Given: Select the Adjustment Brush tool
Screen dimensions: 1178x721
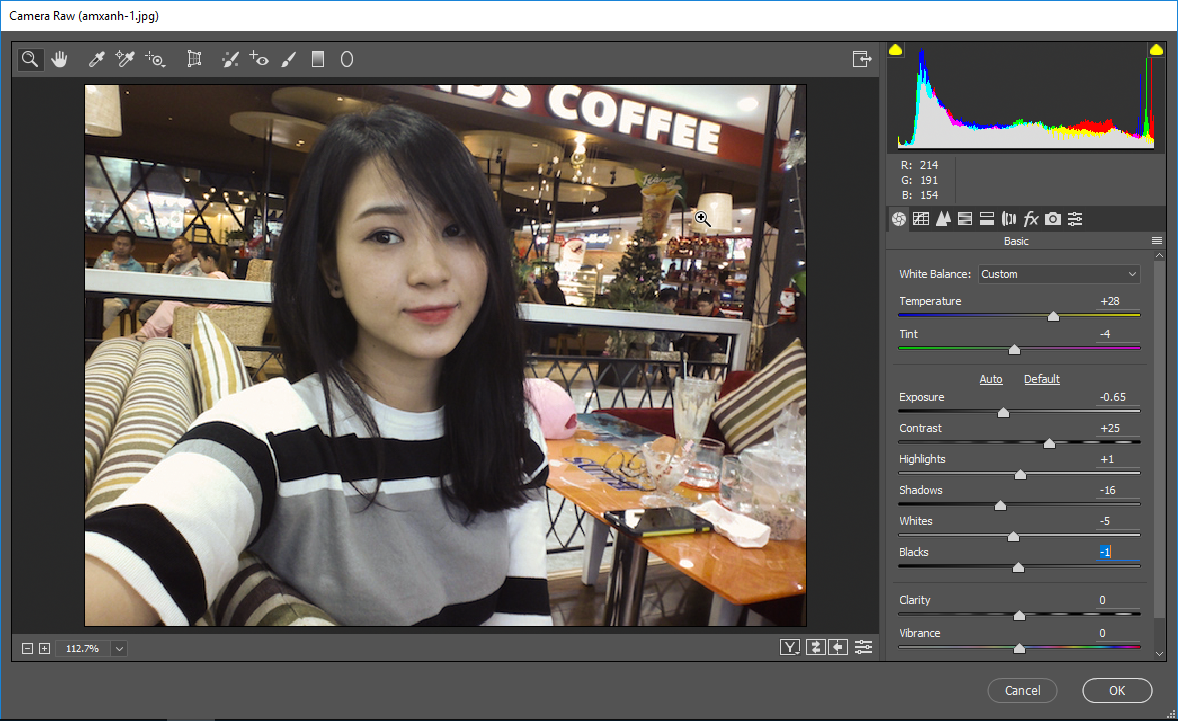Looking at the screenshot, I should coord(288,59).
